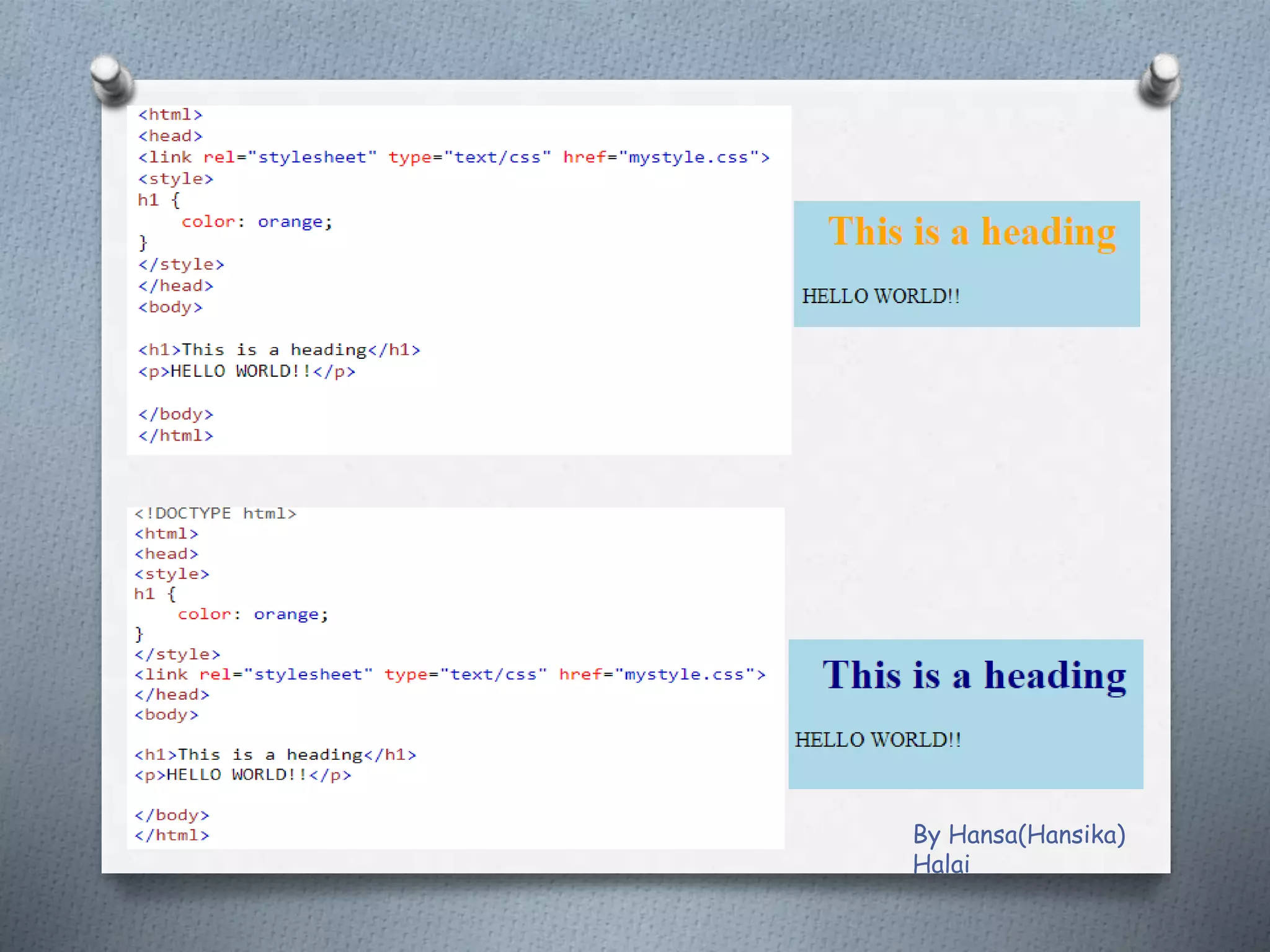This screenshot has width=1270, height=952.
Task: Click the <!DOCTYPE html> line
Action: tap(215, 514)
